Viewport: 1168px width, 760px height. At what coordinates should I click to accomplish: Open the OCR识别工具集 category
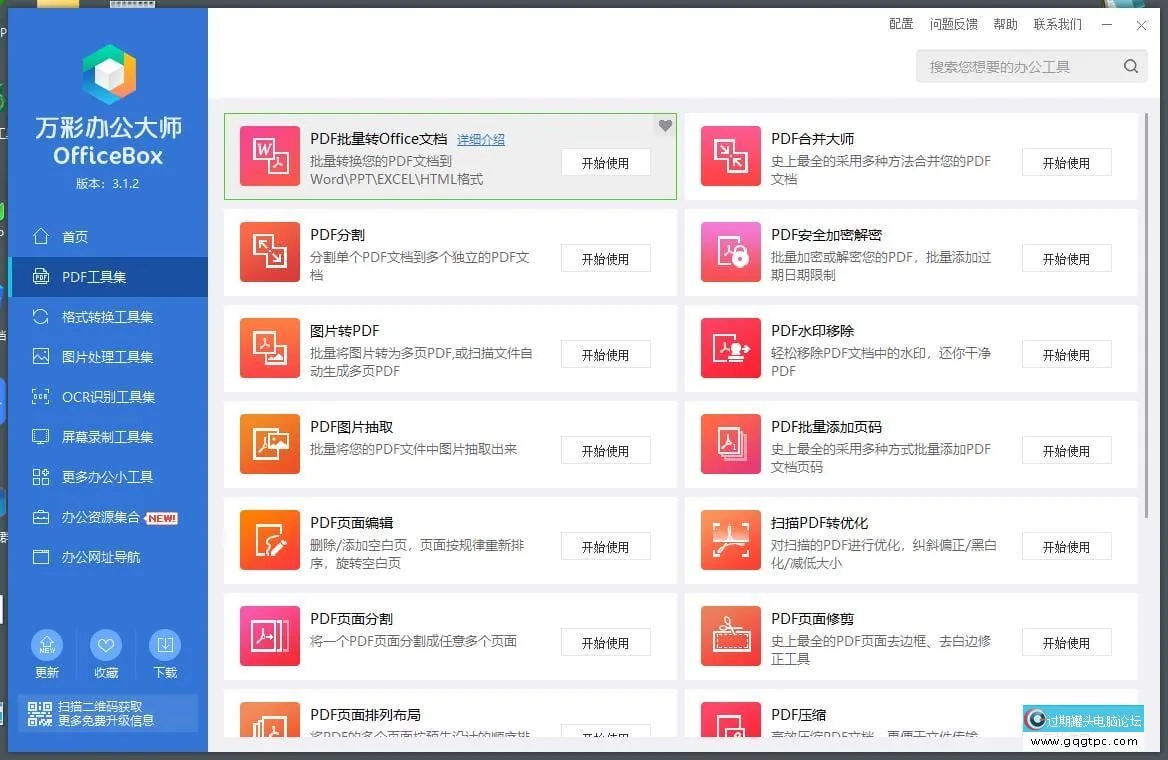(x=107, y=397)
